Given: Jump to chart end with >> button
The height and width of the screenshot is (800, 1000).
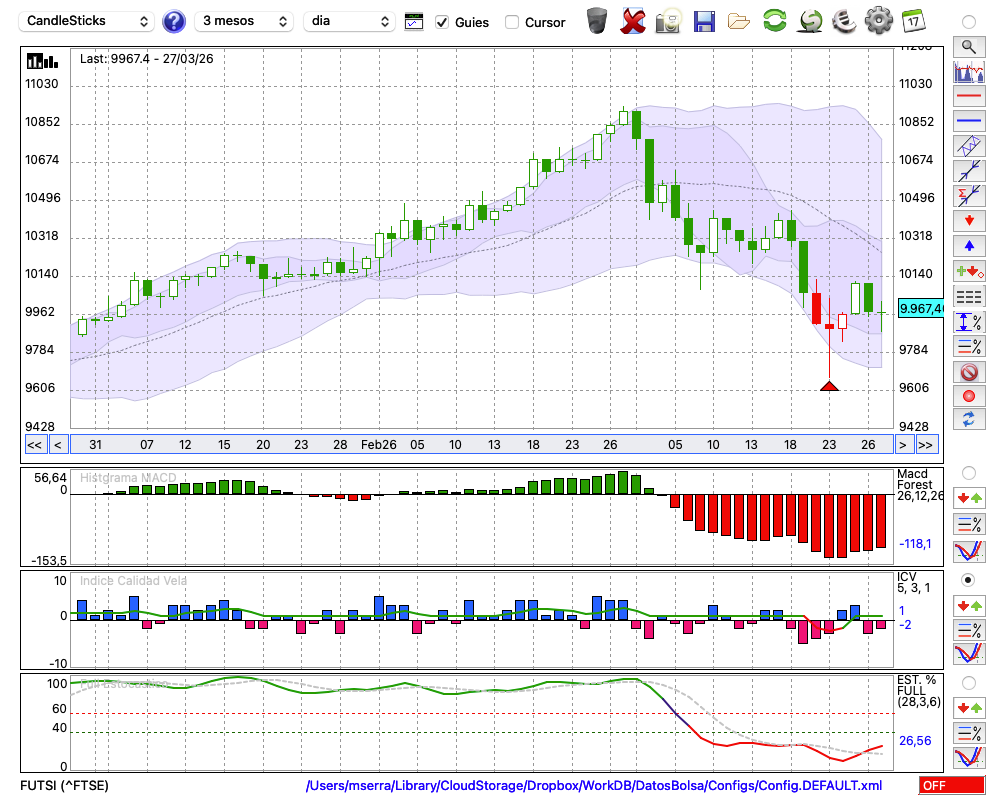Looking at the screenshot, I should pos(926,445).
